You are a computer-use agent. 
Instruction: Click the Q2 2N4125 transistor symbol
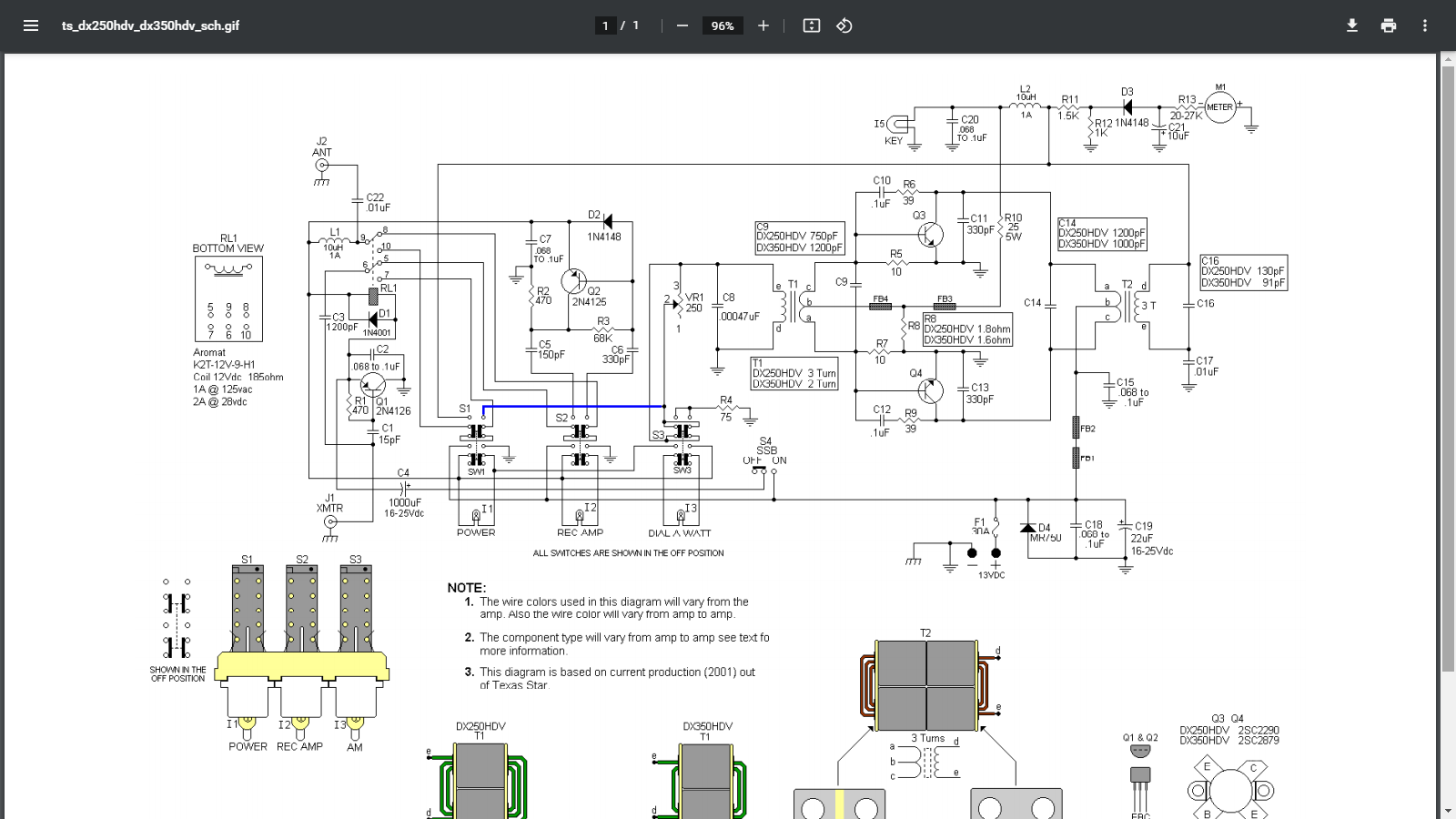(x=573, y=281)
